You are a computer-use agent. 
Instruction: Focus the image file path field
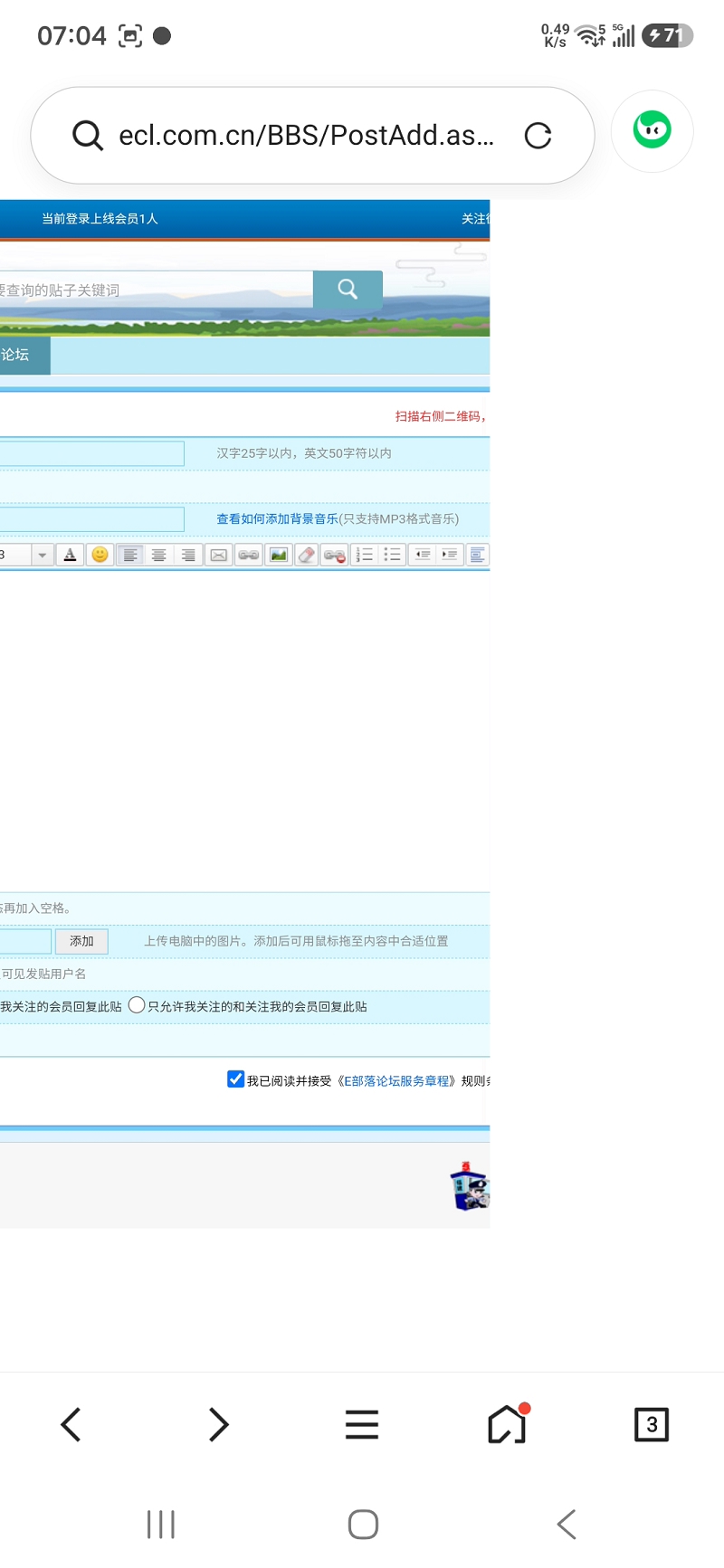25,941
